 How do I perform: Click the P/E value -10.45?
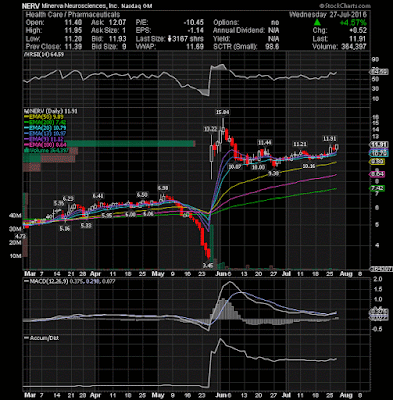[193, 23]
